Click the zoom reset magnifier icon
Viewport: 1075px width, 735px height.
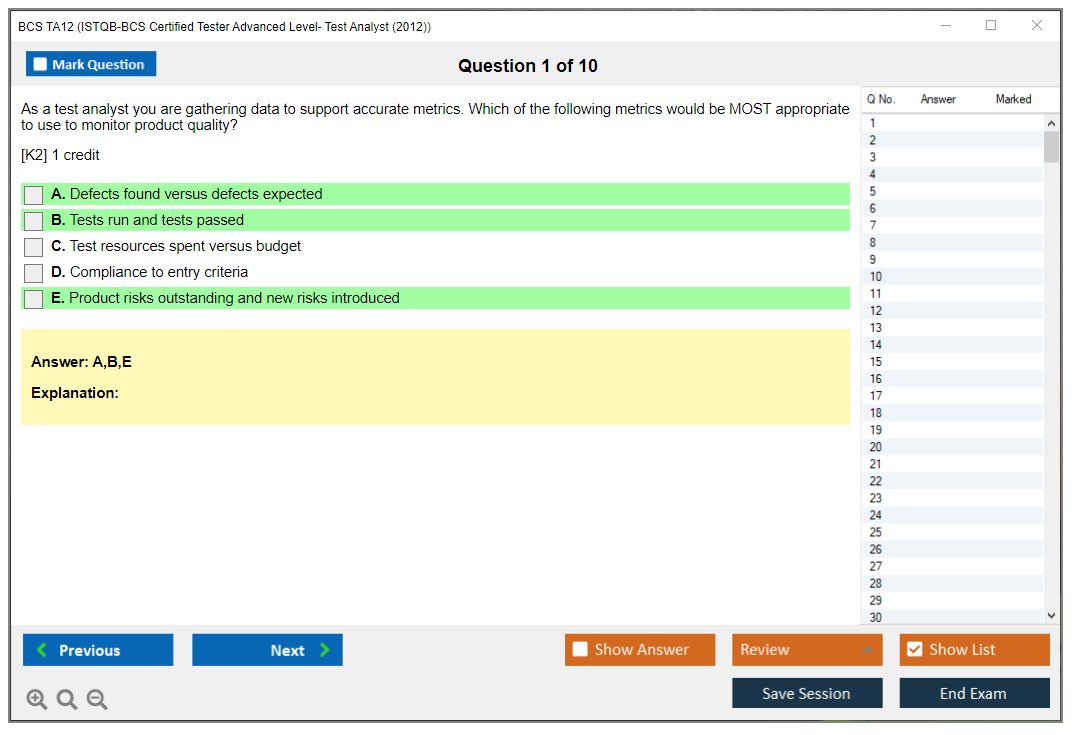tap(67, 700)
